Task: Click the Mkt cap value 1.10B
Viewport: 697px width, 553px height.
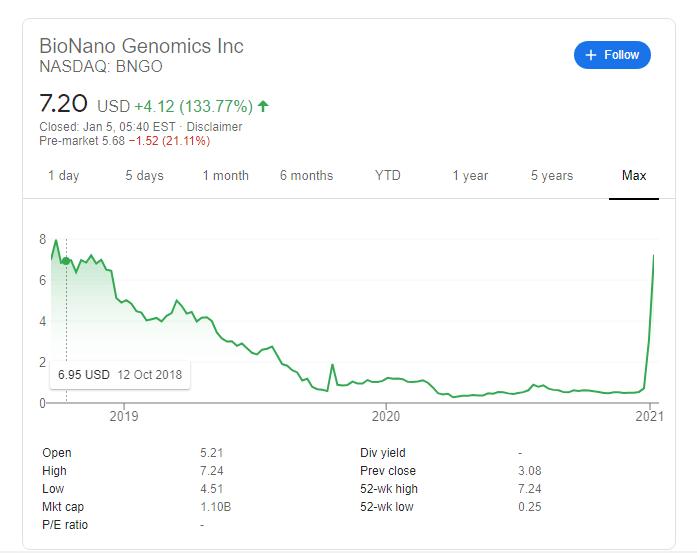Action: click(x=216, y=506)
